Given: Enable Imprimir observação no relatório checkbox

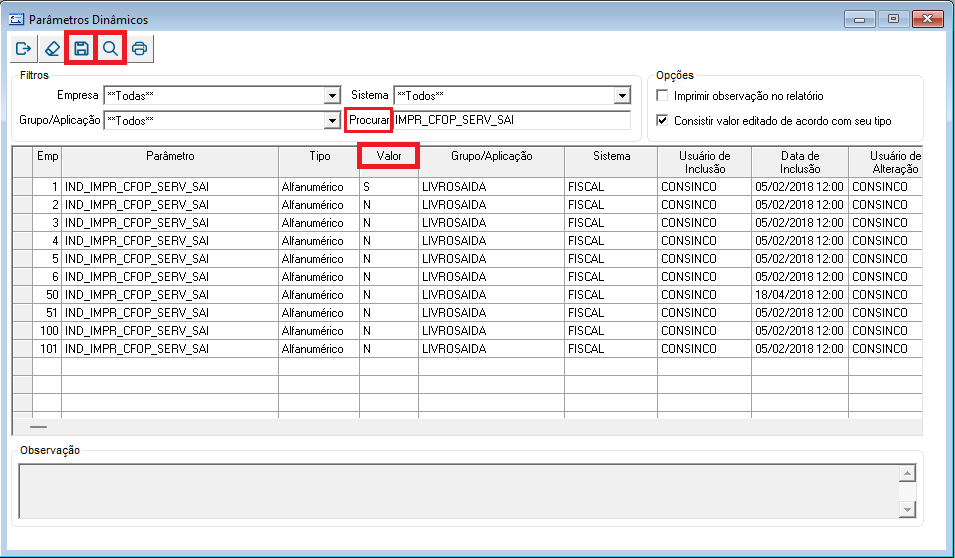Looking at the screenshot, I should 662,96.
